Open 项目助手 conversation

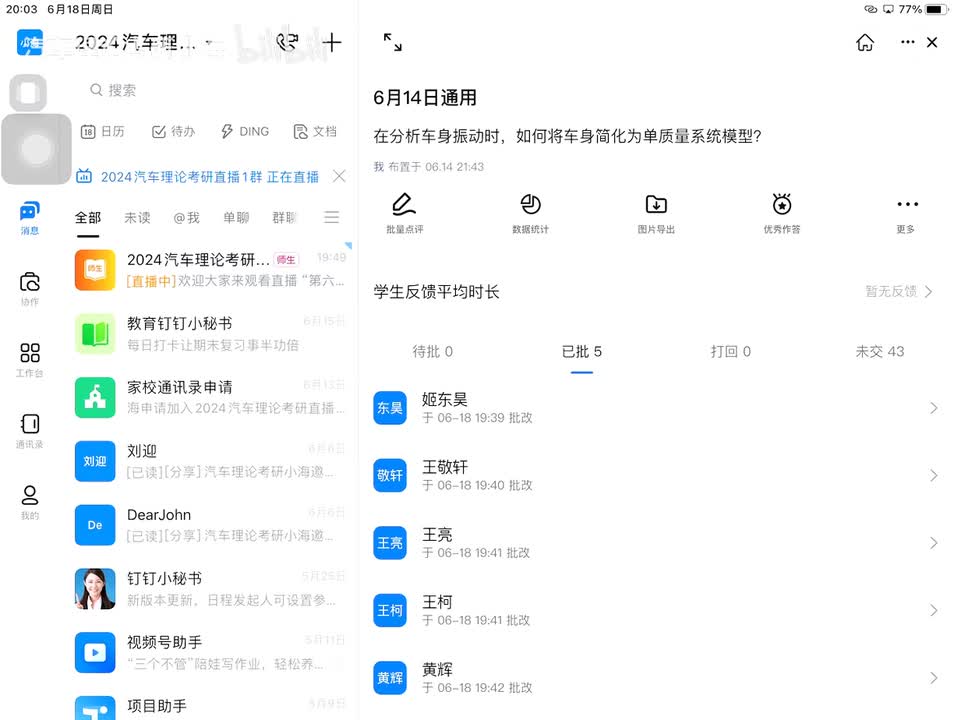(210, 706)
